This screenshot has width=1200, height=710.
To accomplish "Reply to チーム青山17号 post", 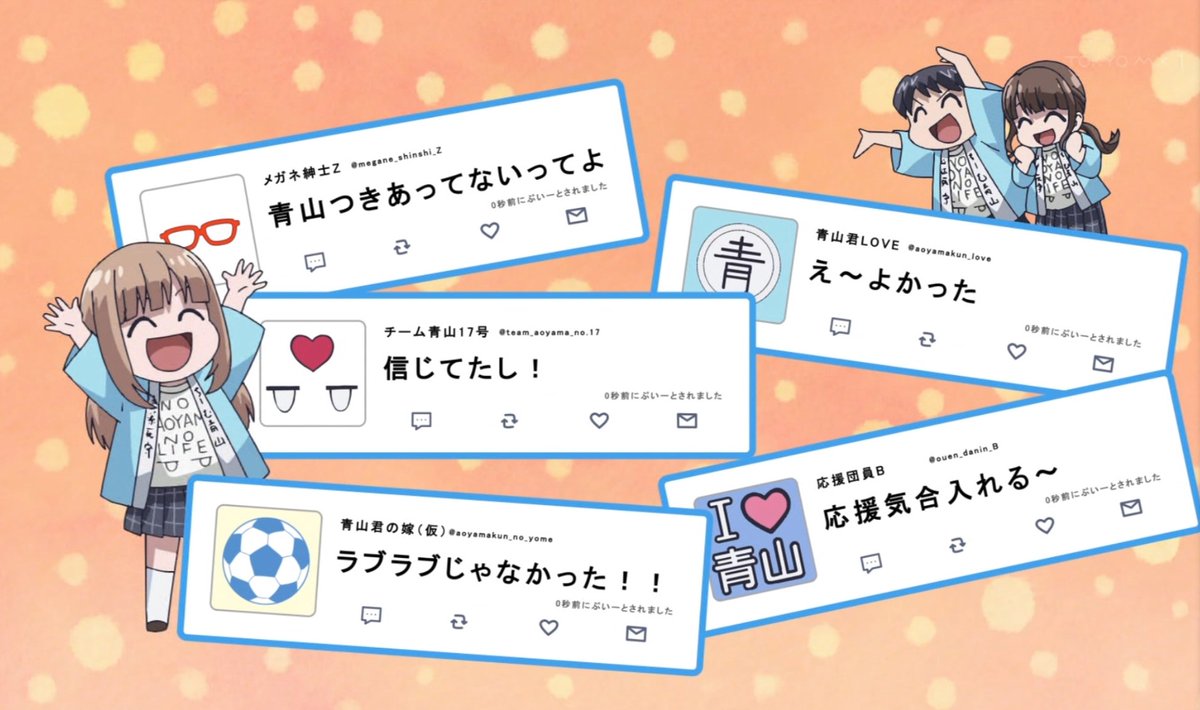I will (x=422, y=421).
